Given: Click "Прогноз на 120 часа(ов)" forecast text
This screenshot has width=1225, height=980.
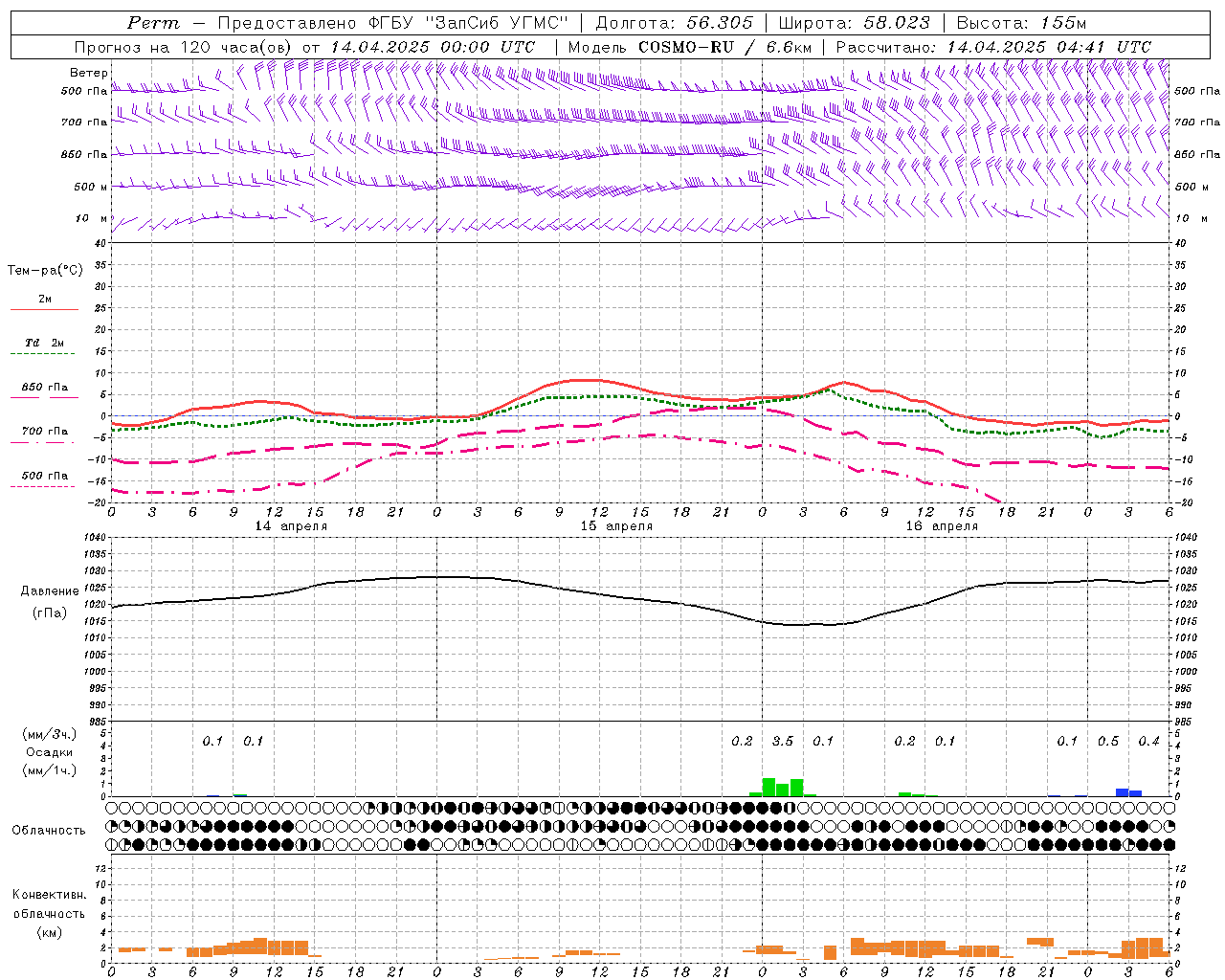Looking at the screenshot, I should coord(184,47).
